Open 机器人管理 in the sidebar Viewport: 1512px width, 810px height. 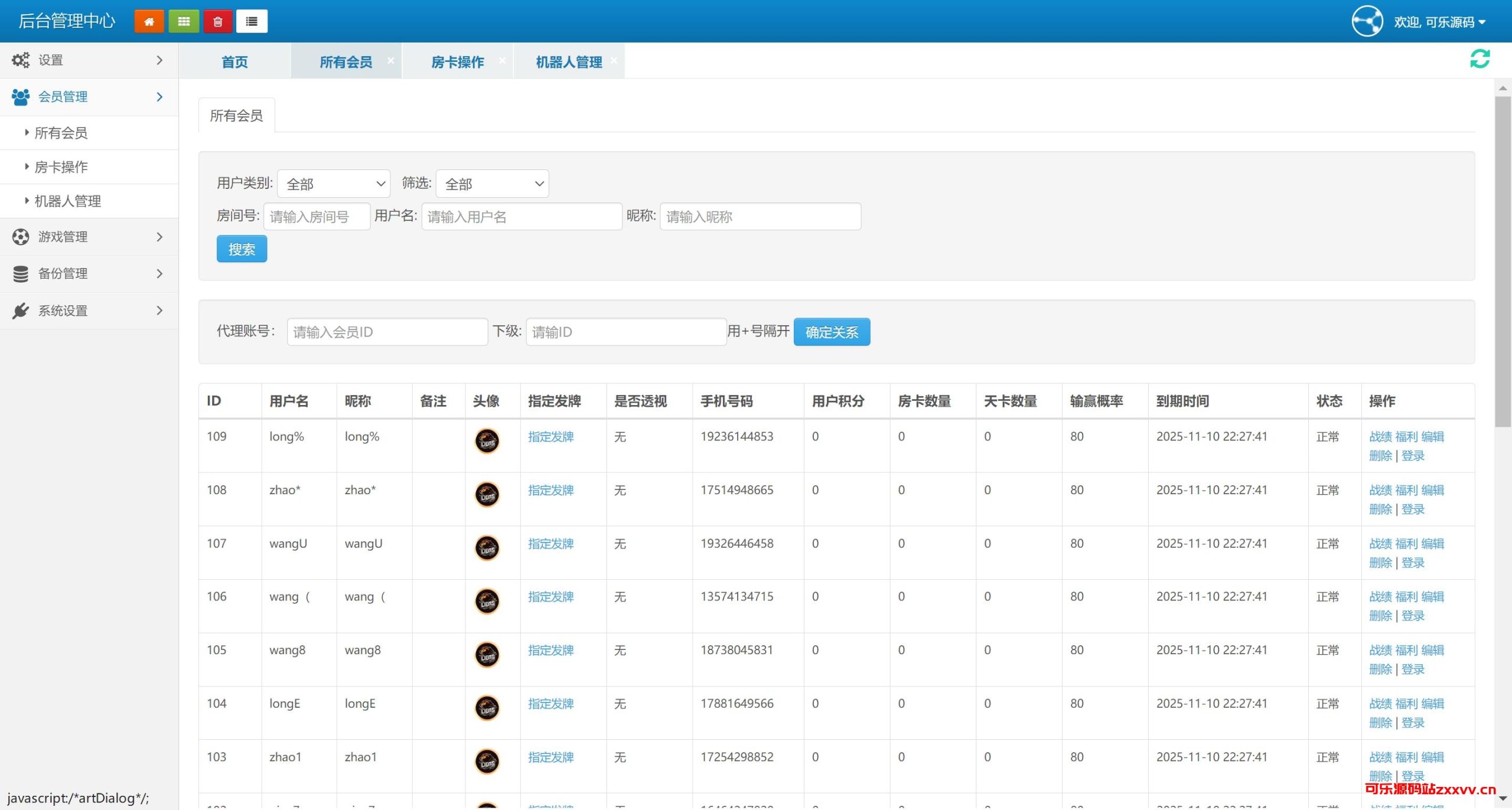click(68, 201)
